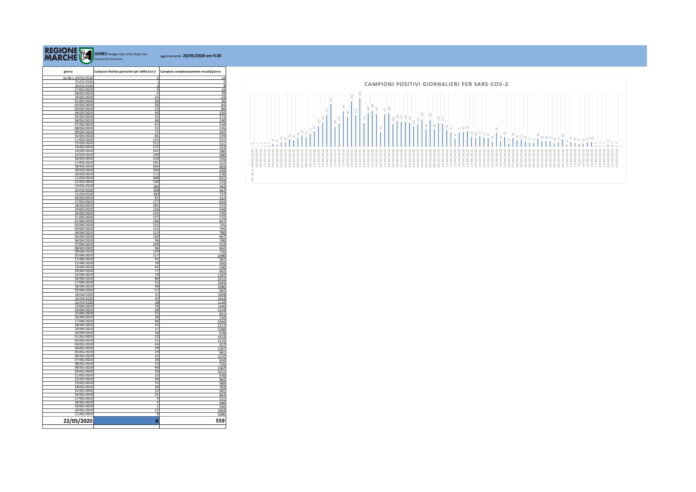Click the 'Campioni complessivamente testati/giorno' column header
696x492 pixels.
pyautogui.click(x=193, y=71)
